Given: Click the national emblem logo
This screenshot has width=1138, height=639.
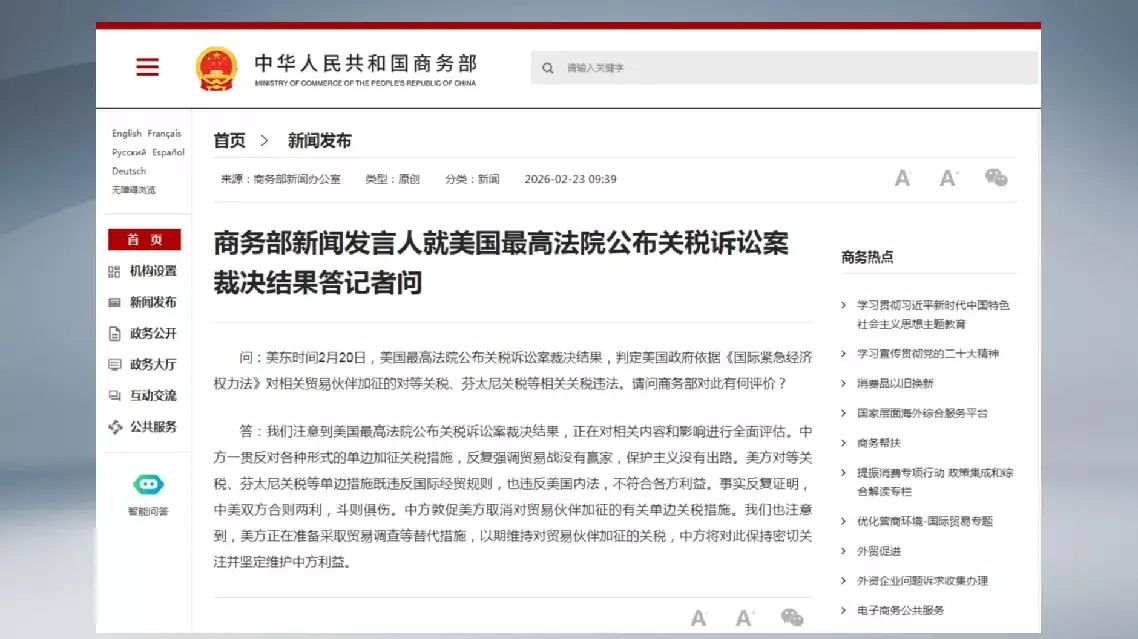Looking at the screenshot, I should [216, 68].
